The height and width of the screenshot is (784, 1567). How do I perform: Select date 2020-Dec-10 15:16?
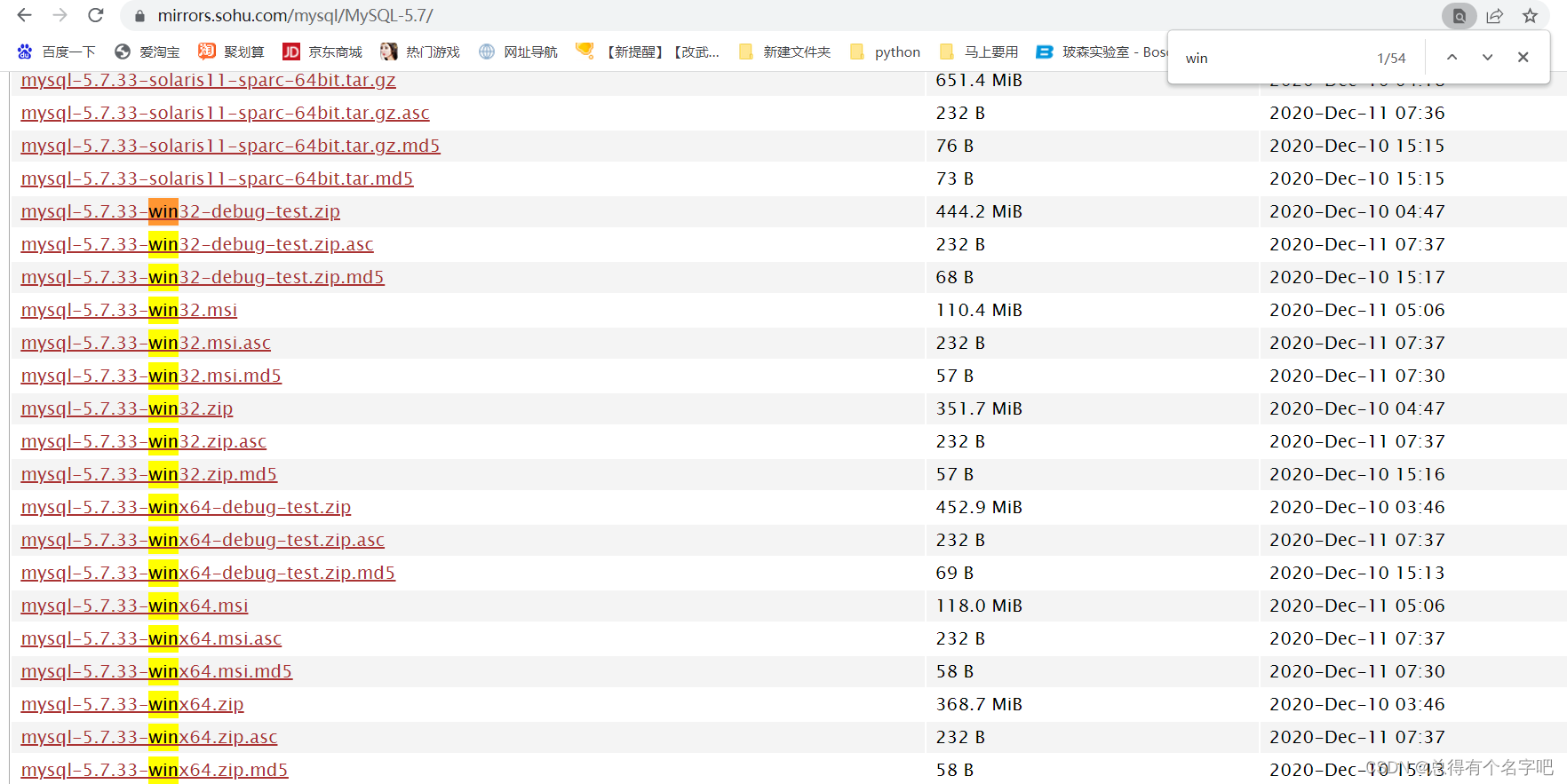[x=1357, y=474]
